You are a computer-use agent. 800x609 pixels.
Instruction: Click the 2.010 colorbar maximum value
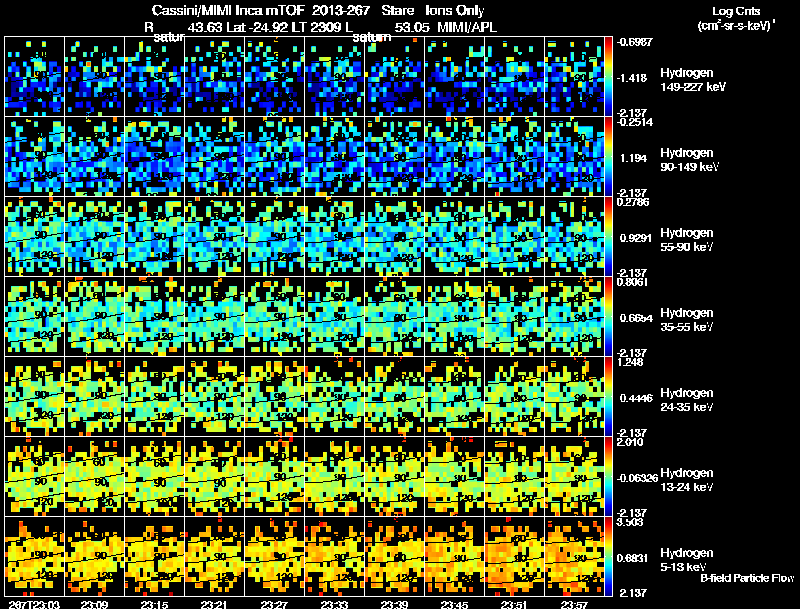point(630,442)
